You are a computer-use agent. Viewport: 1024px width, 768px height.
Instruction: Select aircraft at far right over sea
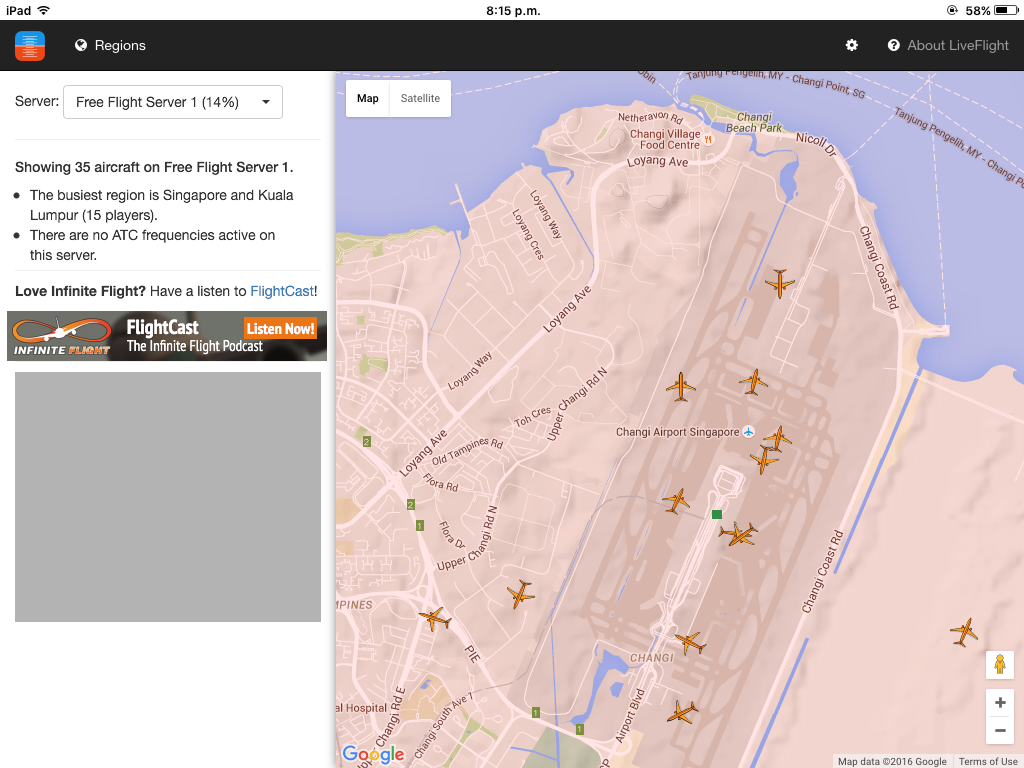tap(964, 632)
